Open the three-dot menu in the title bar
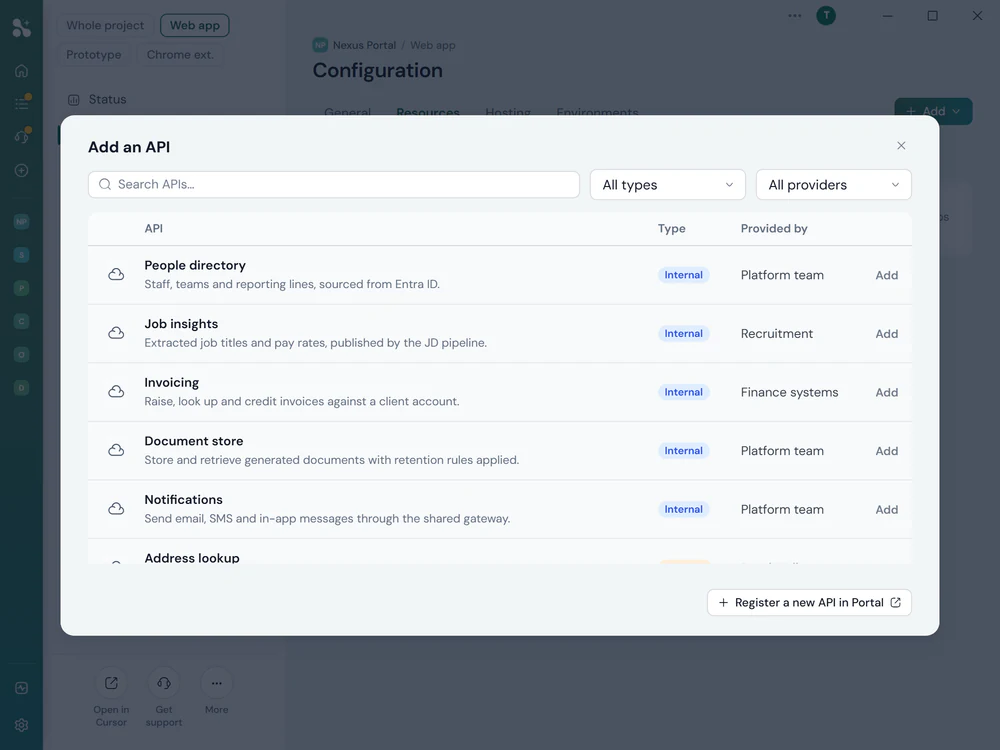This screenshot has width=1000, height=750. [795, 16]
